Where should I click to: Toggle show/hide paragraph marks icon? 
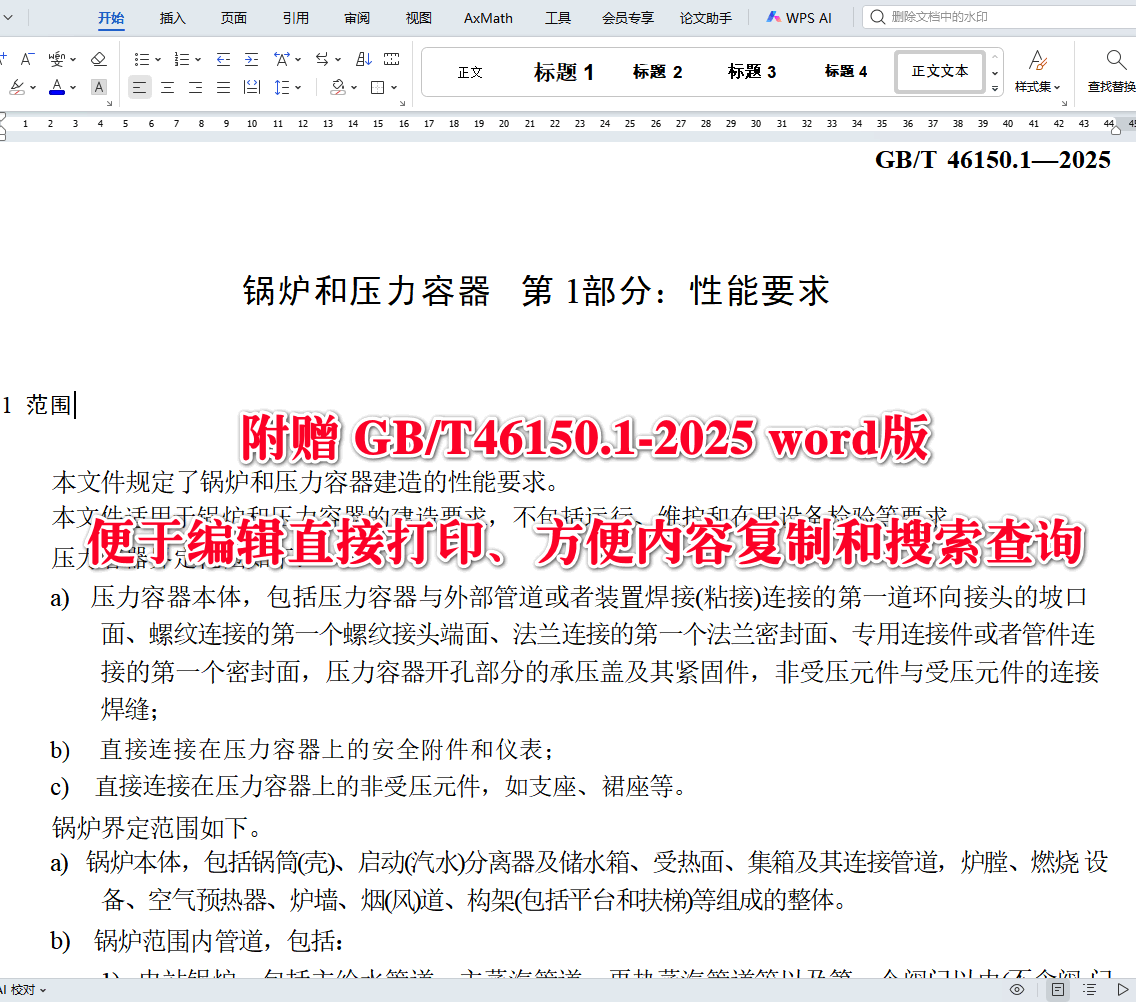[391, 59]
